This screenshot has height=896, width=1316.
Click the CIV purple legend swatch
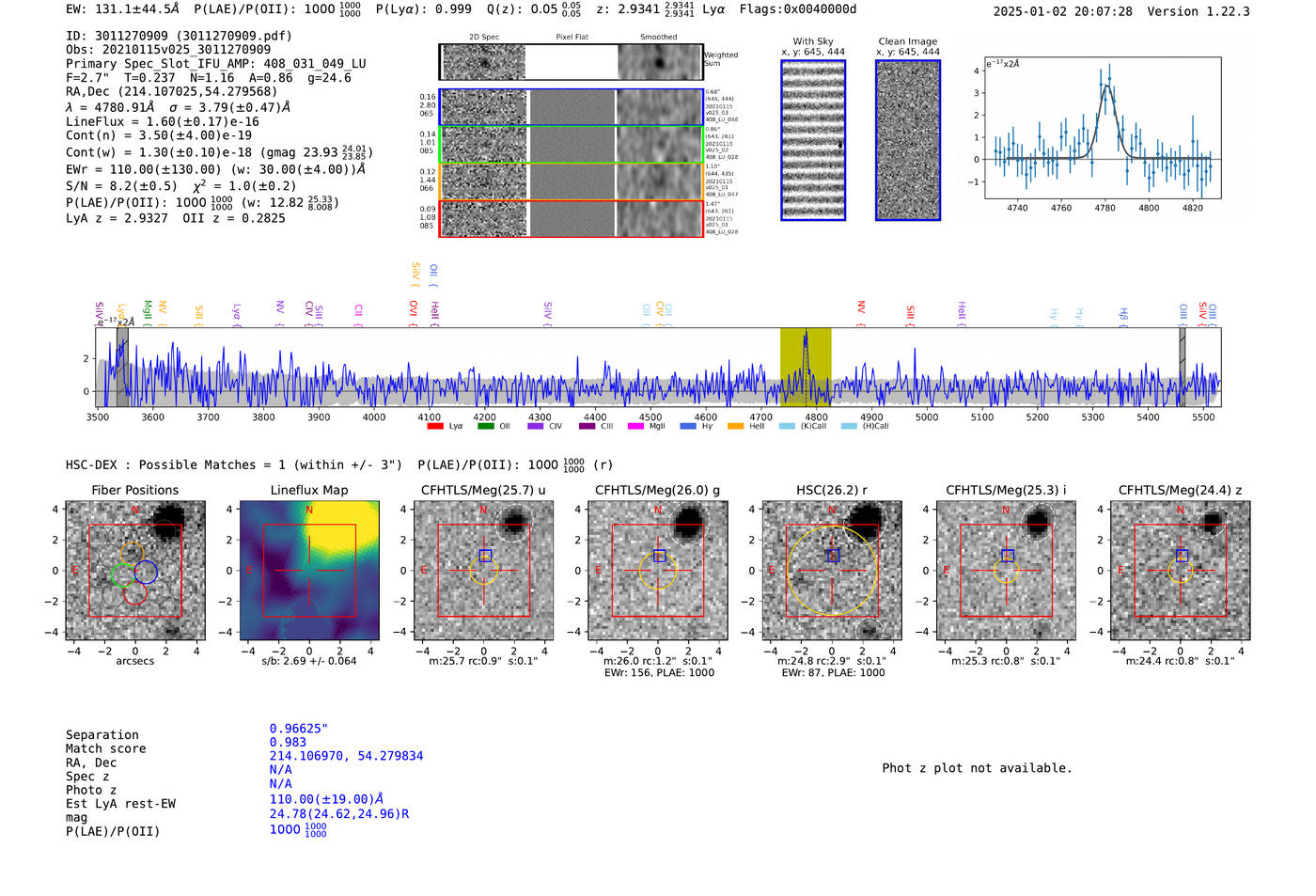point(536,426)
